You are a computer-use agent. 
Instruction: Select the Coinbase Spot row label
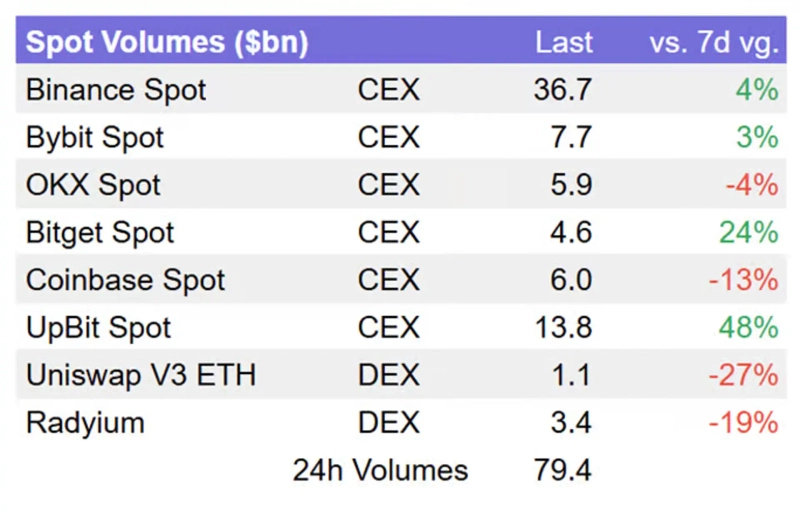click(125, 280)
